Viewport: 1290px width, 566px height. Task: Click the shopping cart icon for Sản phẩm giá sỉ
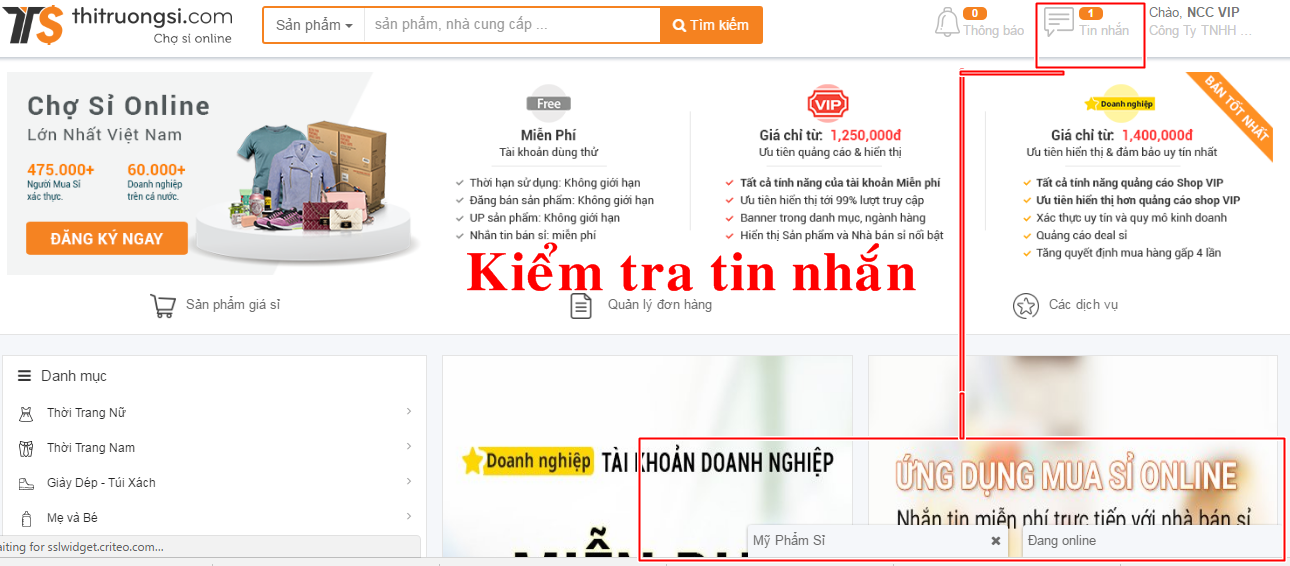[x=163, y=305]
